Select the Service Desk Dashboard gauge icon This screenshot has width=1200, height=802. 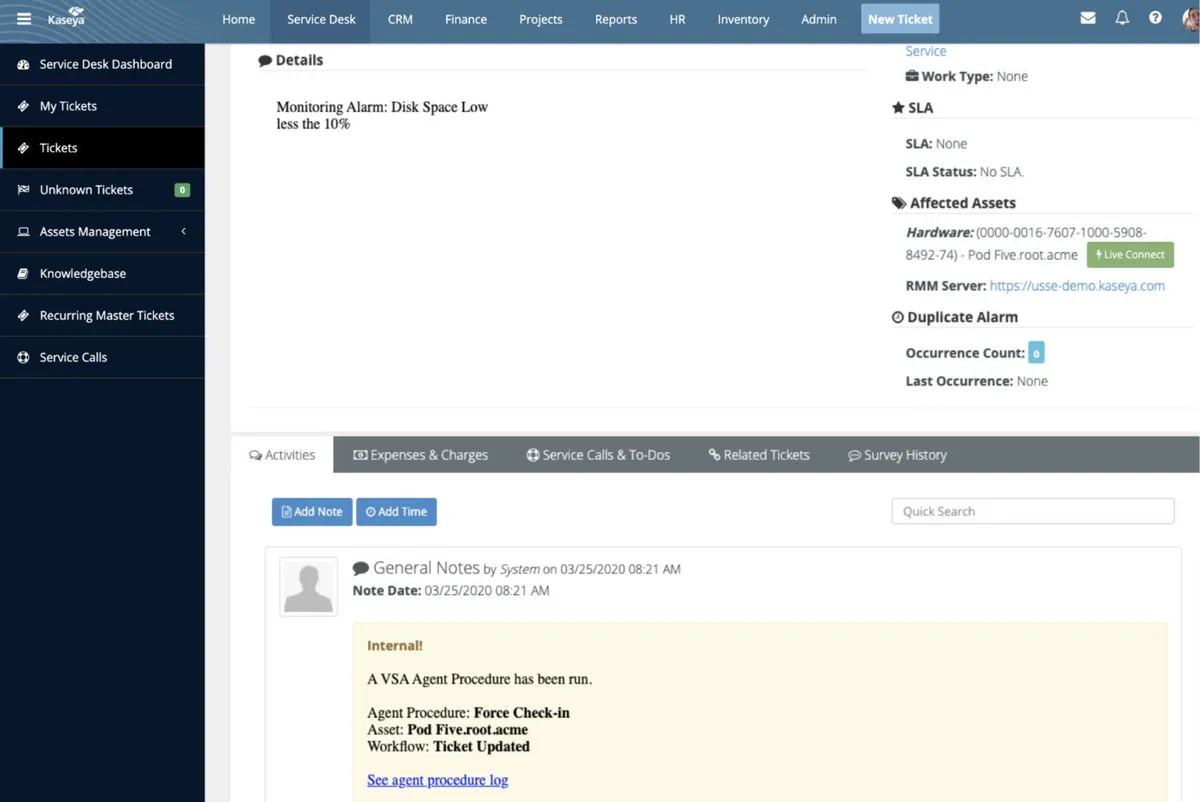tap(22, 64)
